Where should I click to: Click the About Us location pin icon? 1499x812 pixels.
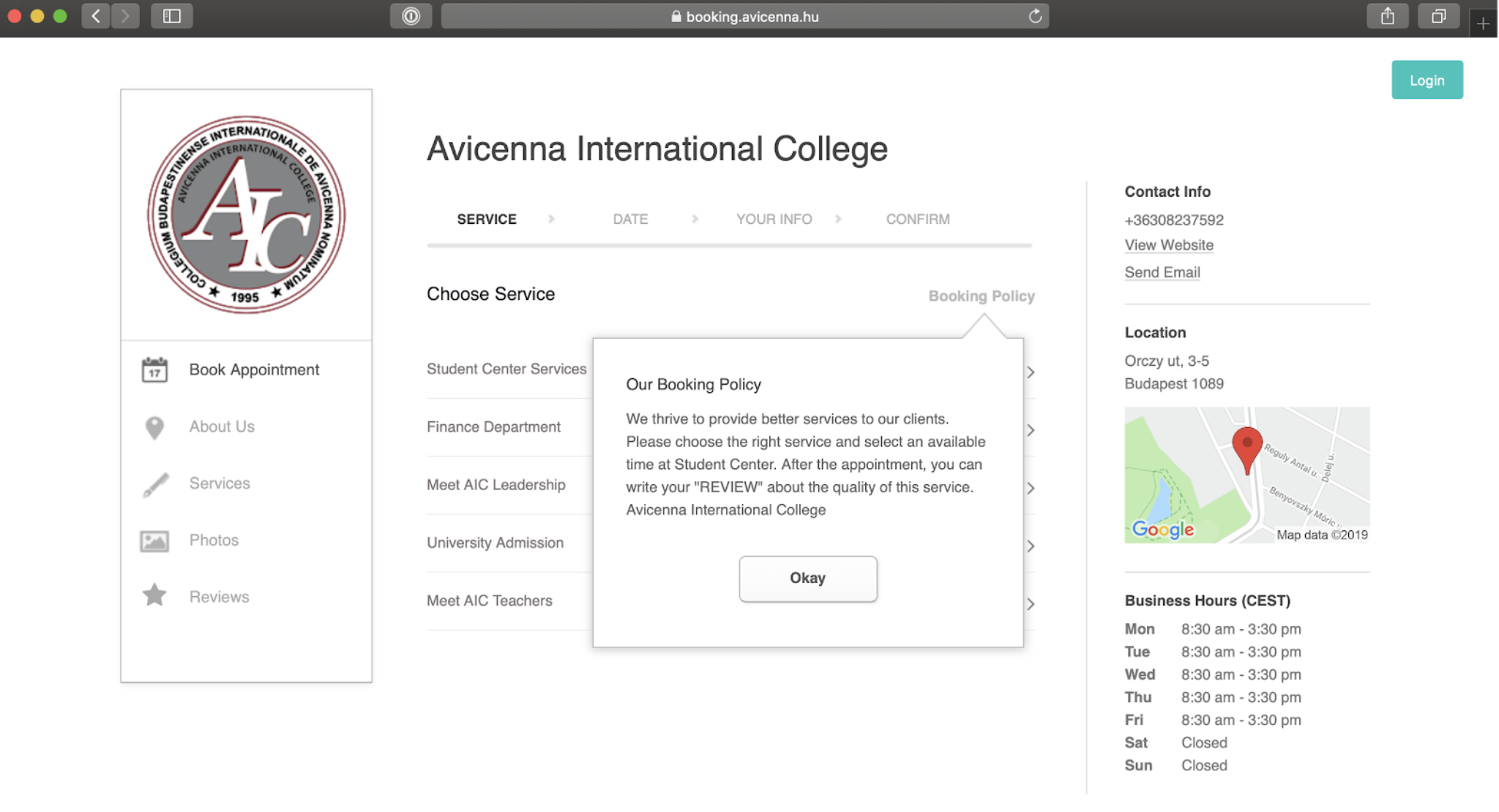(x=154, y=427)
